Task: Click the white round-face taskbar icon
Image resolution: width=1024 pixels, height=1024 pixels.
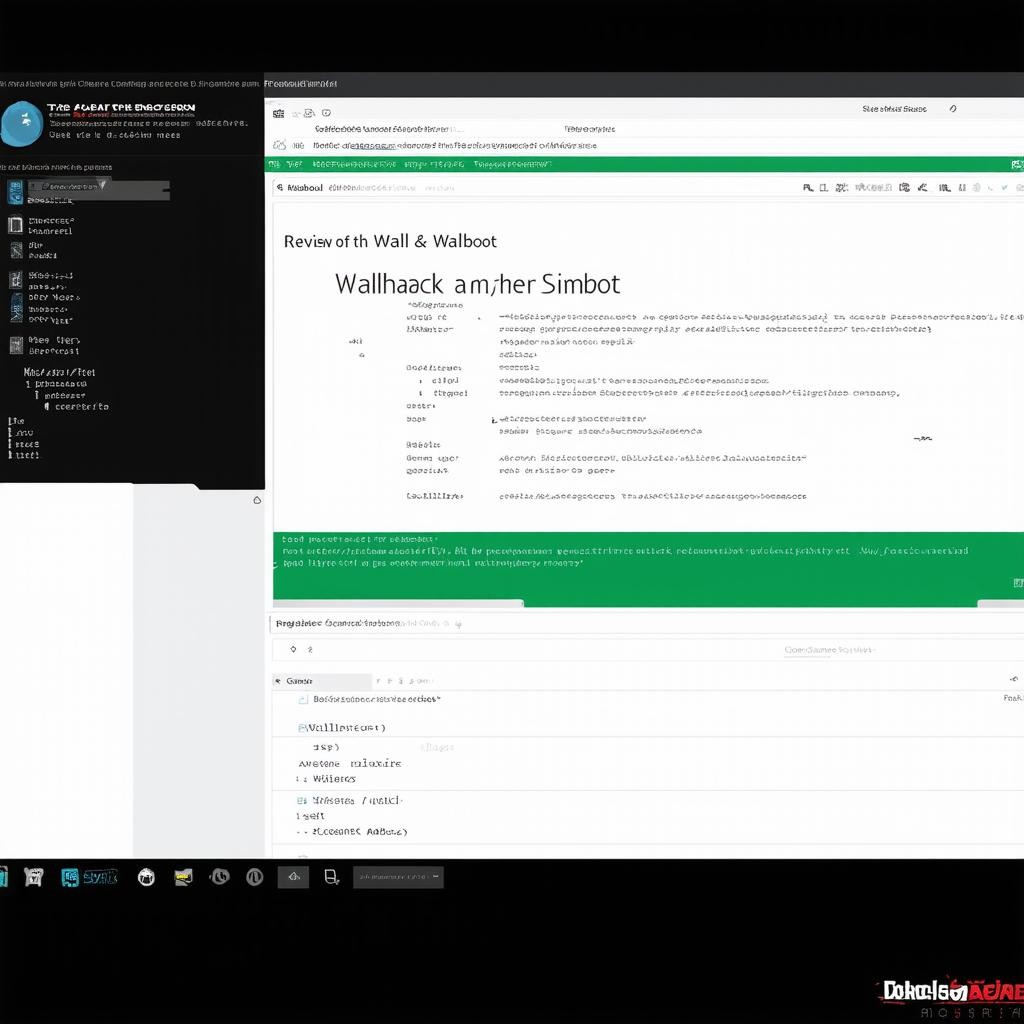Action: 146,878
